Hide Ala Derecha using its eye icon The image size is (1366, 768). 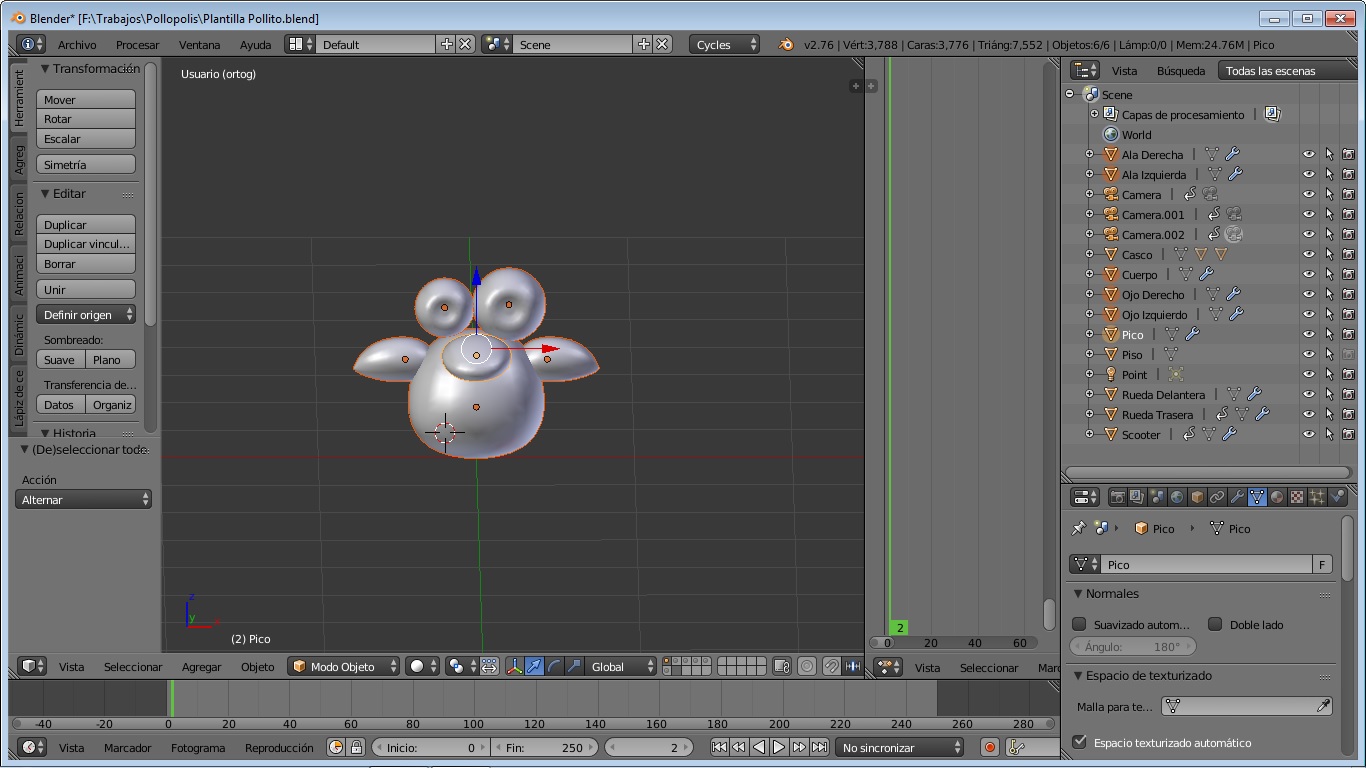pyautogui.click(x=1308, y=155)
